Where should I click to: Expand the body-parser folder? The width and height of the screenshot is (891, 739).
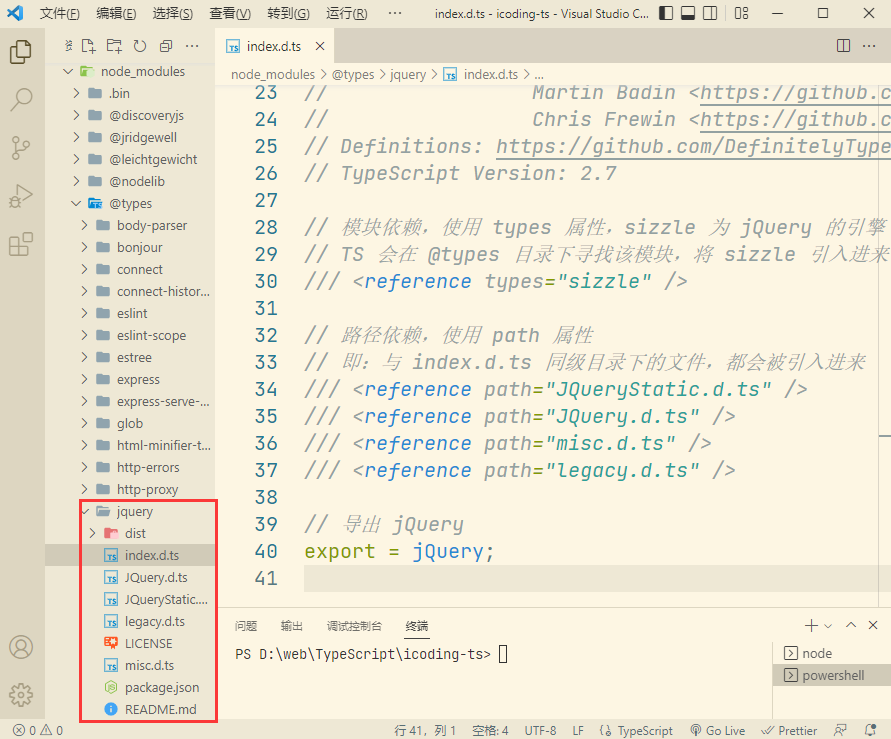(x=130, y=226)
